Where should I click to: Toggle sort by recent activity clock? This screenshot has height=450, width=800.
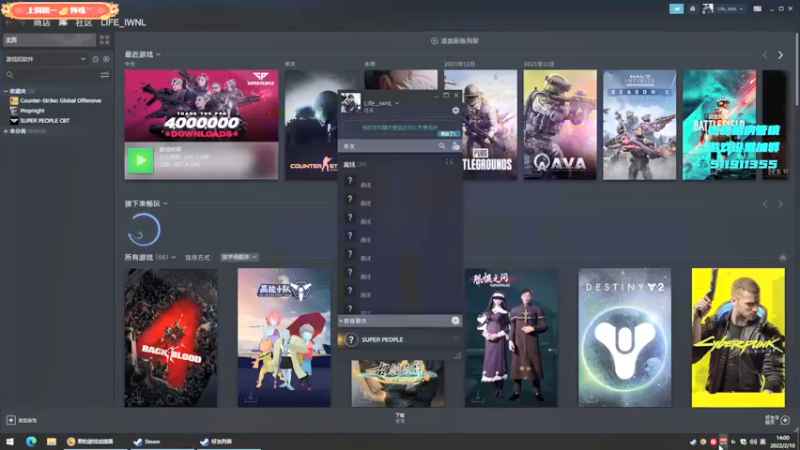(95, 59)
